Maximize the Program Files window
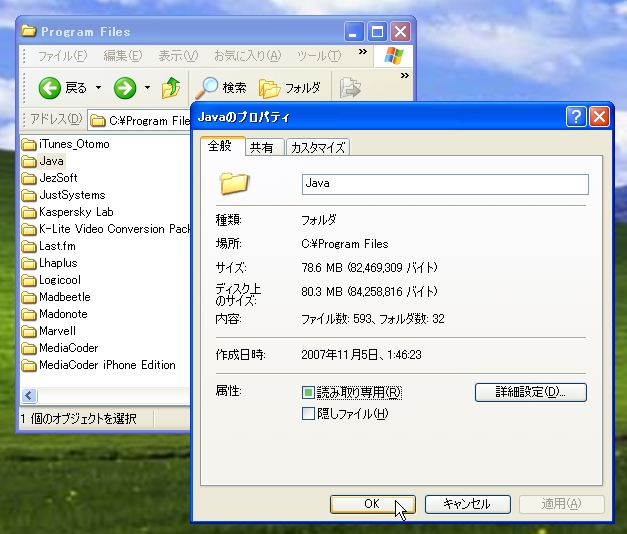627x534 pixels. point(377,31)
